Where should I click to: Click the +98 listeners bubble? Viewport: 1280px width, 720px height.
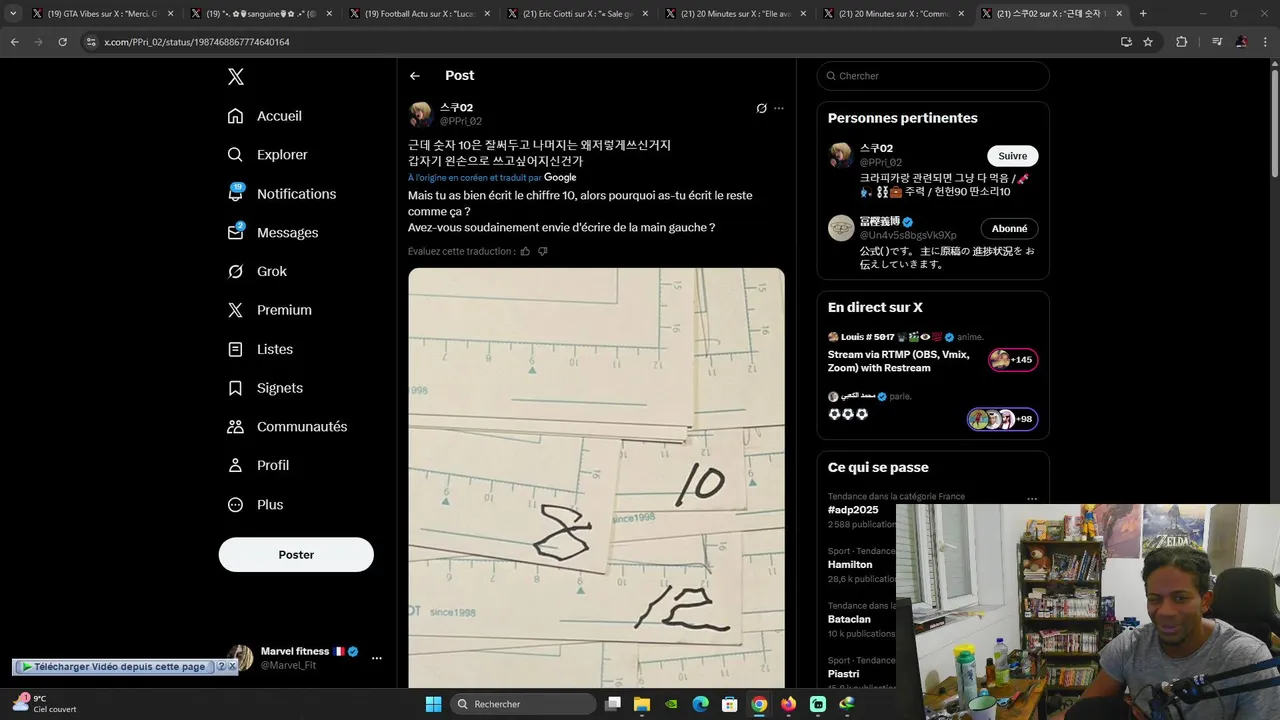point(1002,419)
